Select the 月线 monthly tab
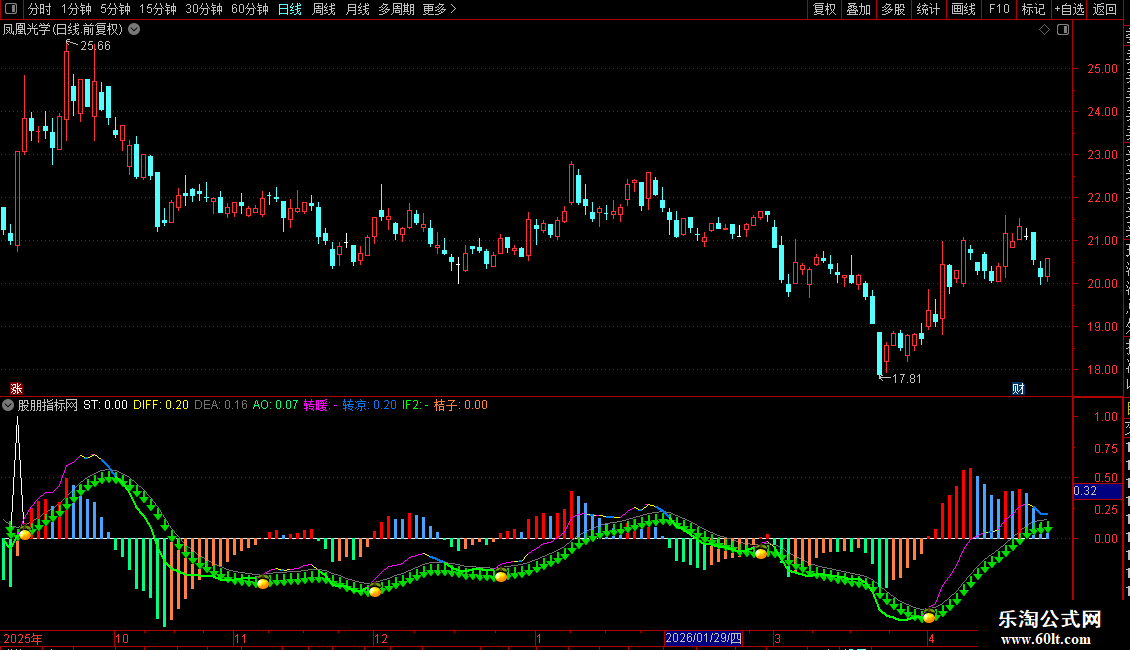Viewport: 1130px width, 650px height. (x=357, y=9)
